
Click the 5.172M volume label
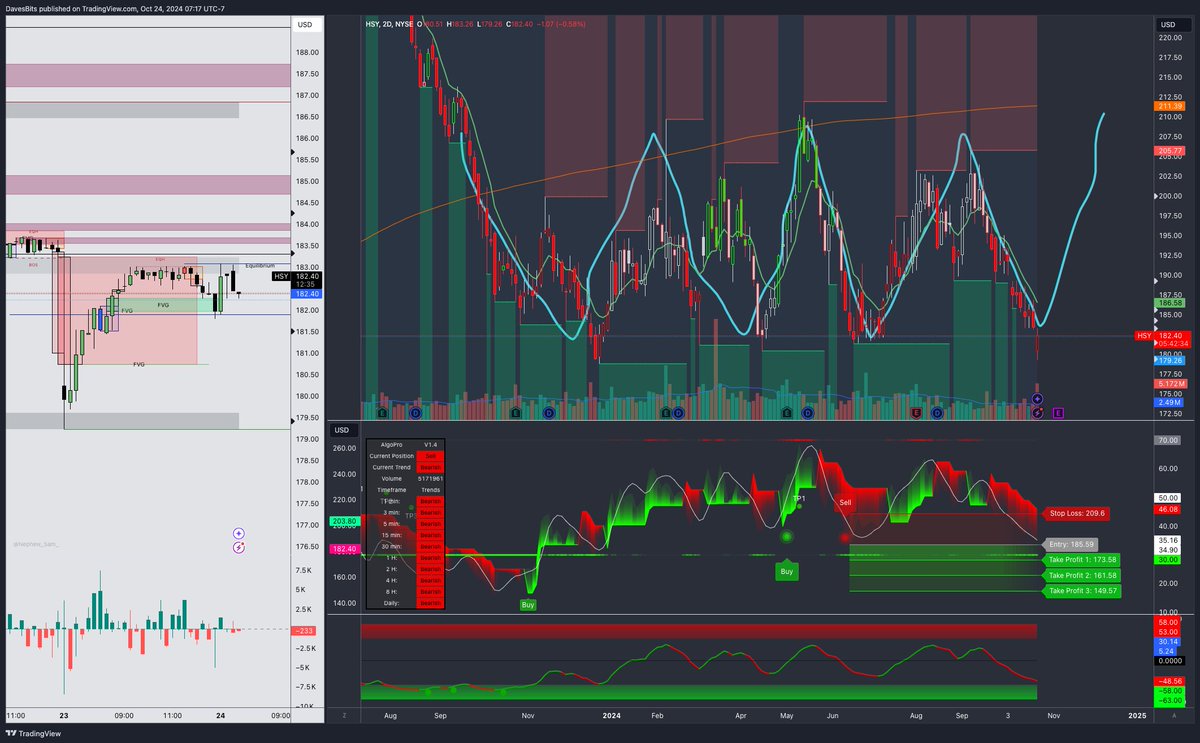click(x=1170, y=384)
